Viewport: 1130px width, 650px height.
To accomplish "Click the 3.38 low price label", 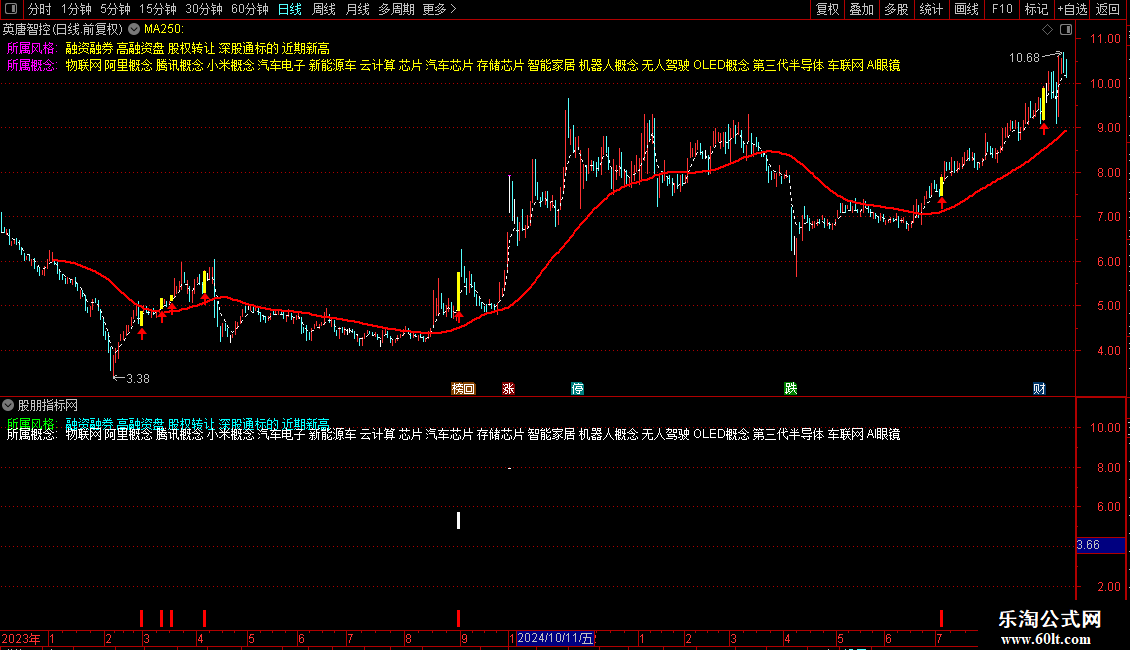I will coord(138,378).
